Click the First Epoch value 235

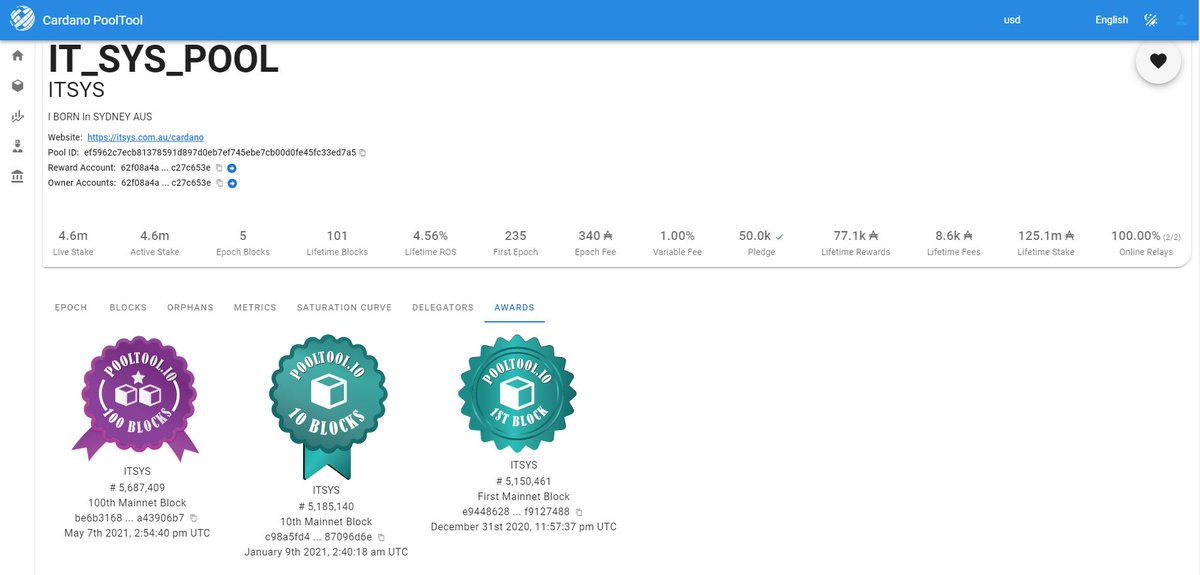[516, 236]
